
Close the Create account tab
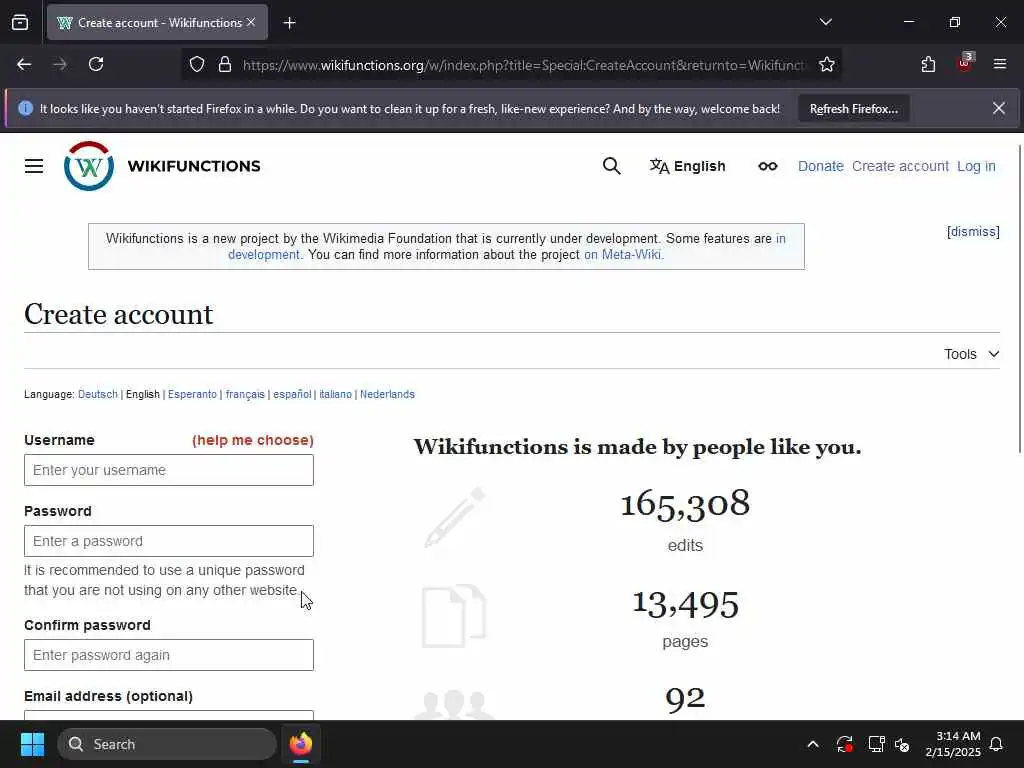(x=251, y=22)
